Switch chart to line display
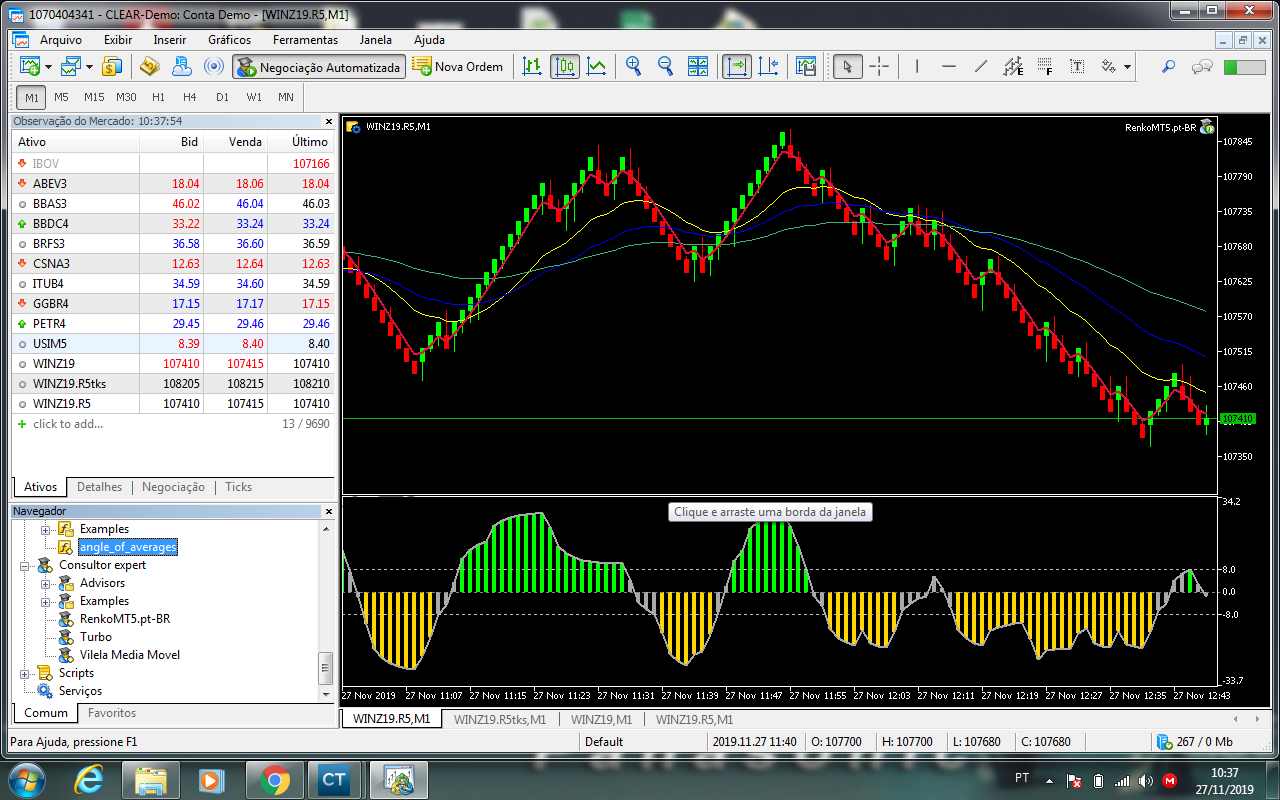 (597, 67)
